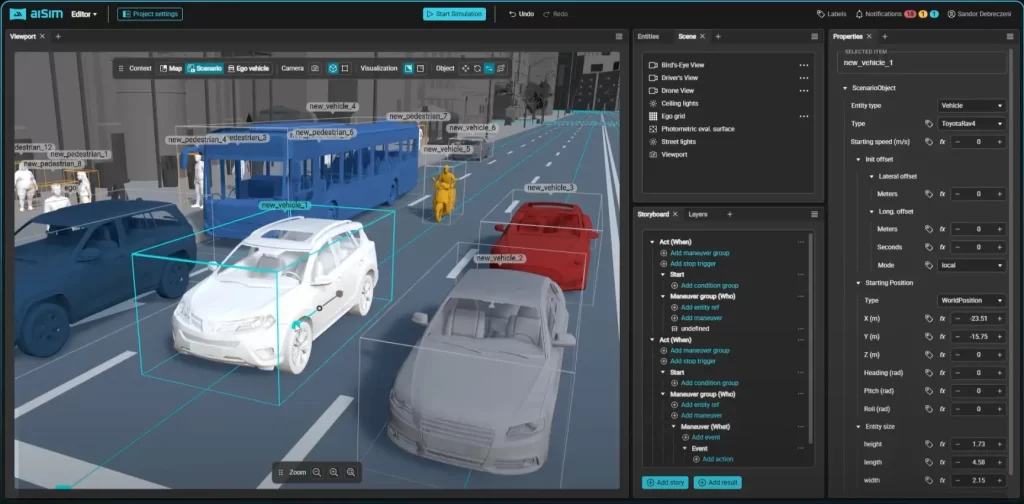Click the zoom out magnifier icon

[317, 472]
